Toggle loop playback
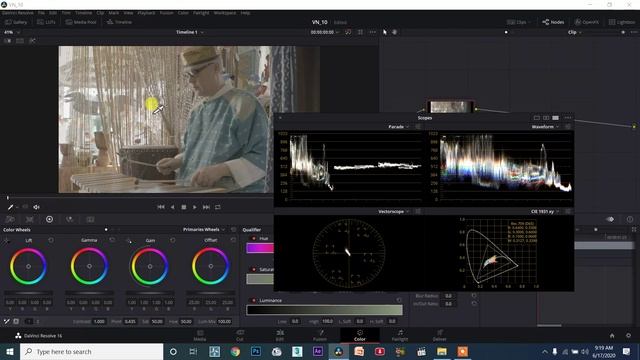 218,207
